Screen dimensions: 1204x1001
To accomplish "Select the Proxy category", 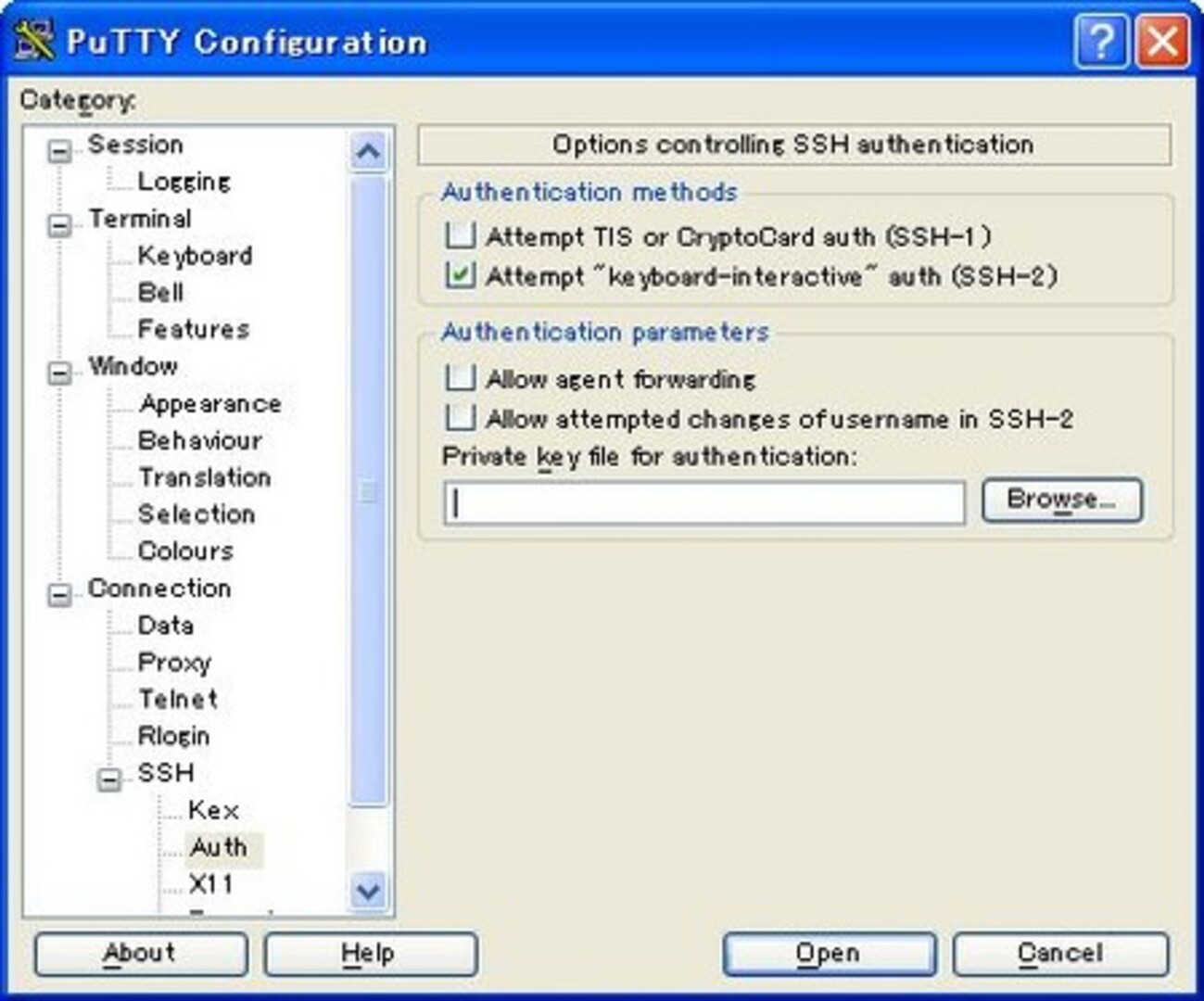I will 174,663.
